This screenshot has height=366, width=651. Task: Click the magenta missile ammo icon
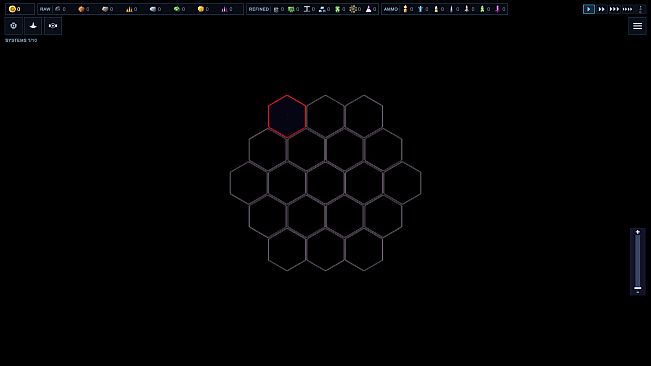click(x=497, y=9)
